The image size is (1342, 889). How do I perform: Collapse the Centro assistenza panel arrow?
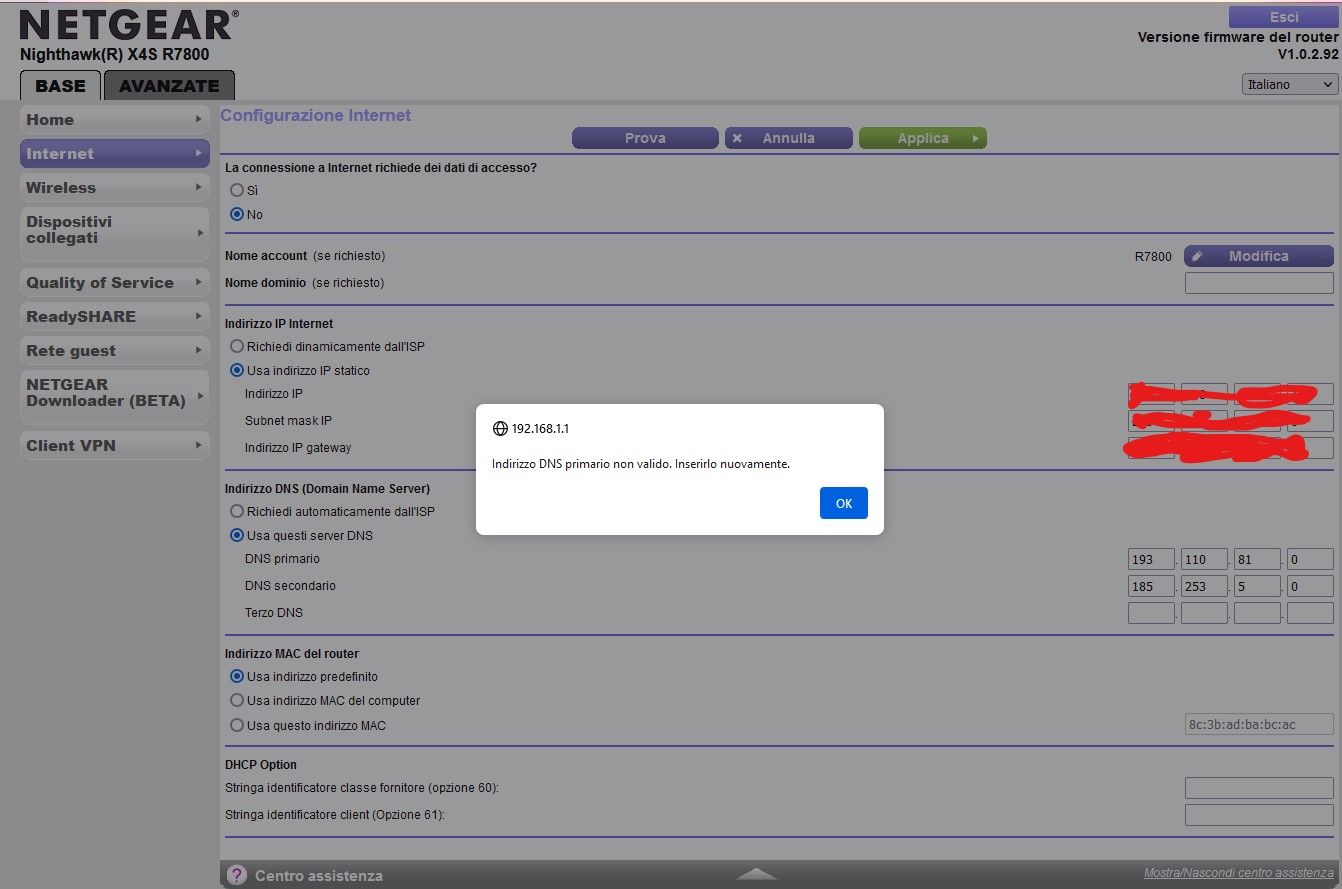click(755, 872)
